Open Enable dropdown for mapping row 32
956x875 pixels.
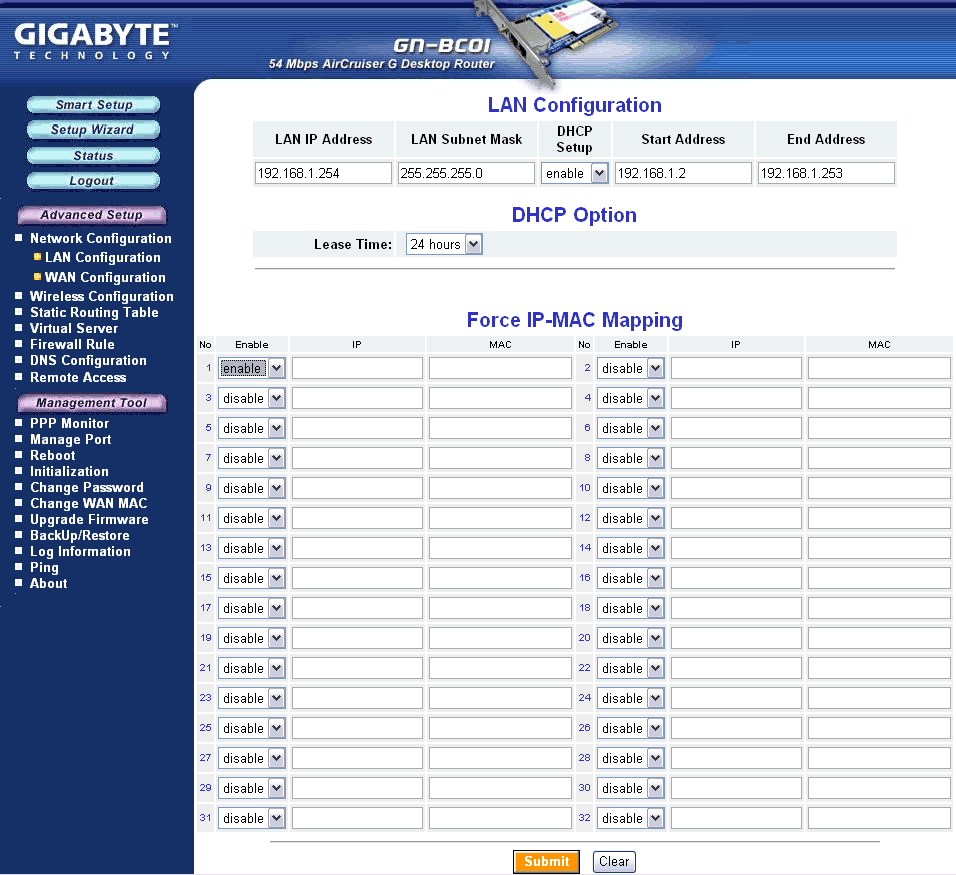(630, 818)
